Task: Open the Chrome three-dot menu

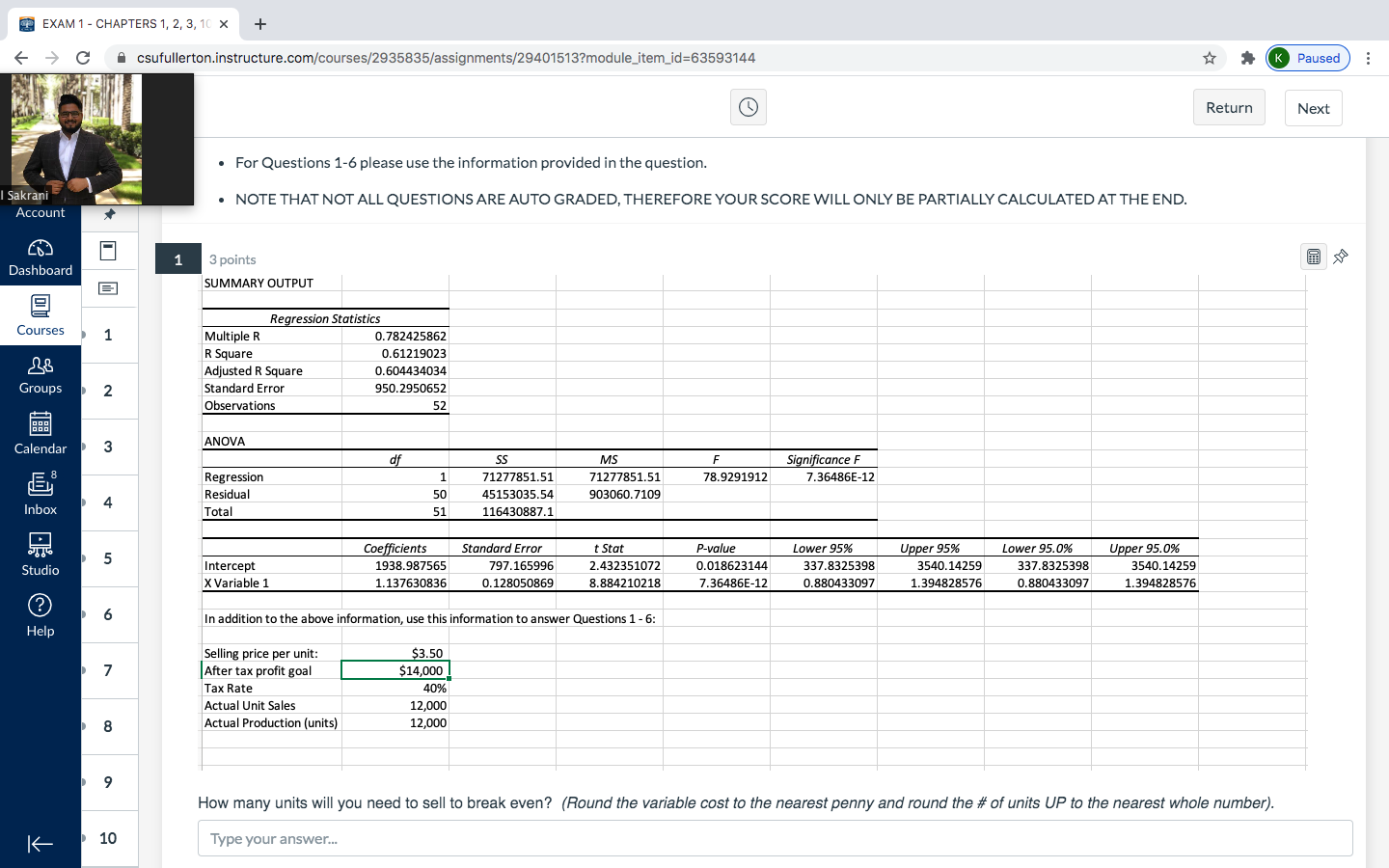Action: [1368, 58]
